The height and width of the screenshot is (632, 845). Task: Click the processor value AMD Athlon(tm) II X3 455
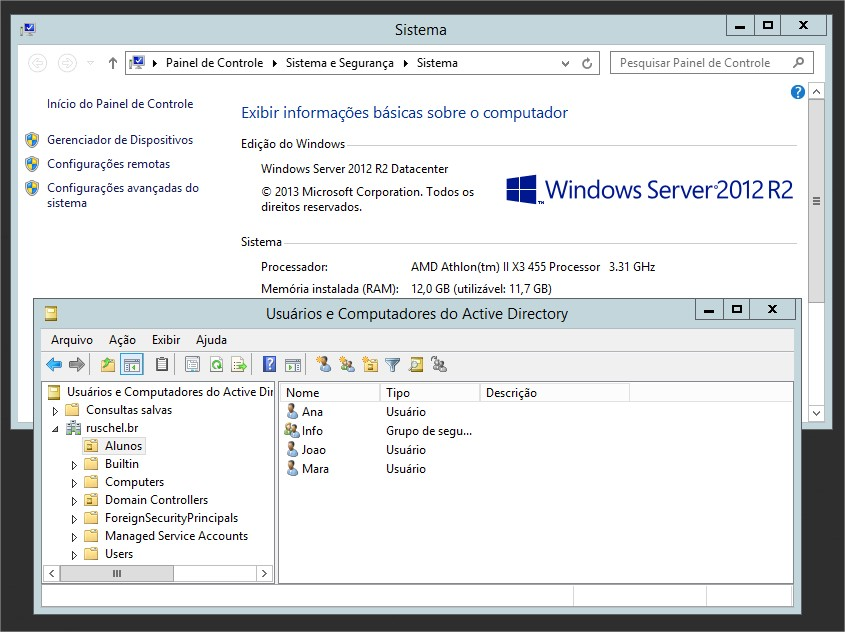(x=505, y=267)
